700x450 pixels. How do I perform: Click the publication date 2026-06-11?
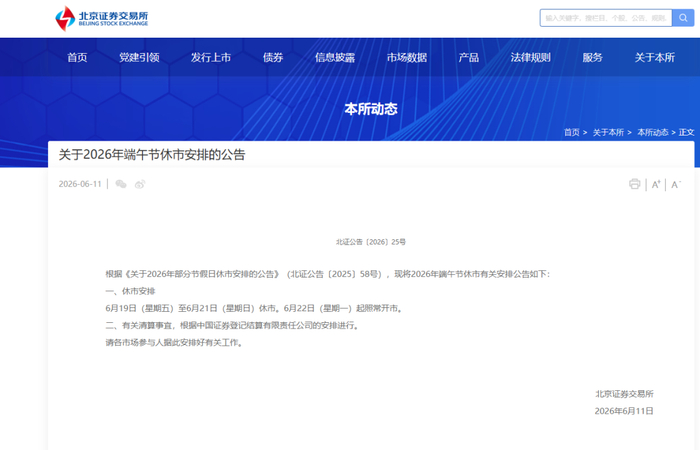80,184
